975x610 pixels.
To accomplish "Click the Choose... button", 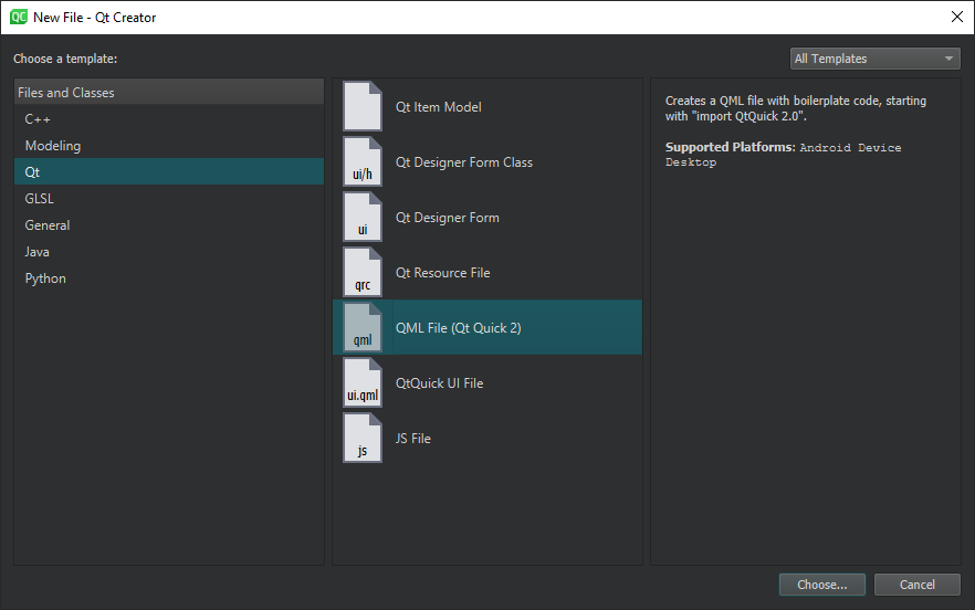I will pos(822,585).
